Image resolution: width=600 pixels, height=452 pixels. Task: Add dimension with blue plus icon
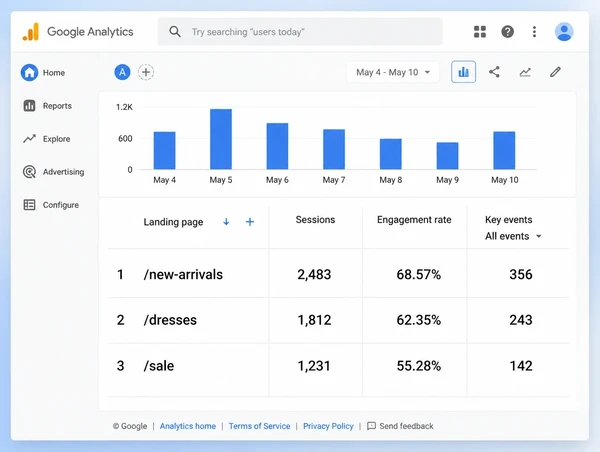250,222
